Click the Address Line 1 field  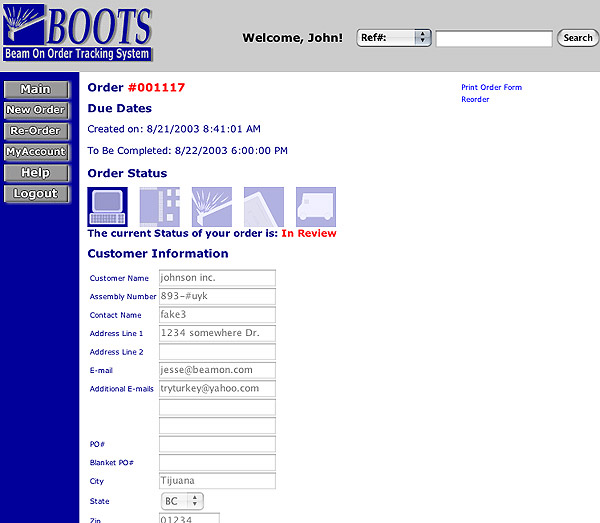pos(217,333)
